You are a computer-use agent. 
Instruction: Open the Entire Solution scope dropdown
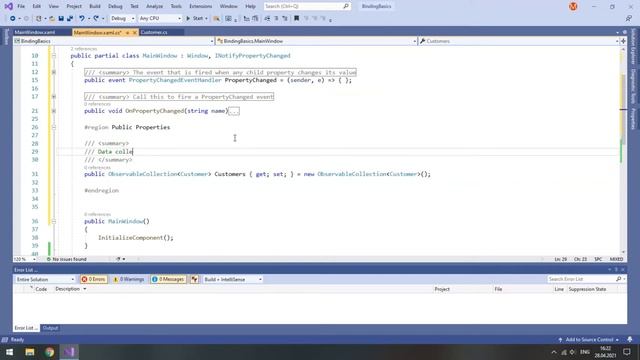[x=45, y=279]
